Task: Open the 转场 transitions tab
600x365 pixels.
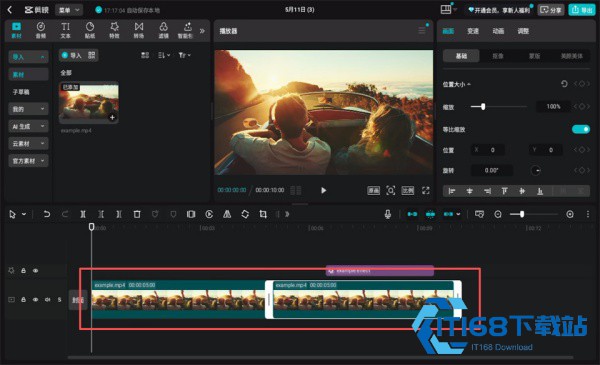Action: pyautogui.click(x=139, y=30)
